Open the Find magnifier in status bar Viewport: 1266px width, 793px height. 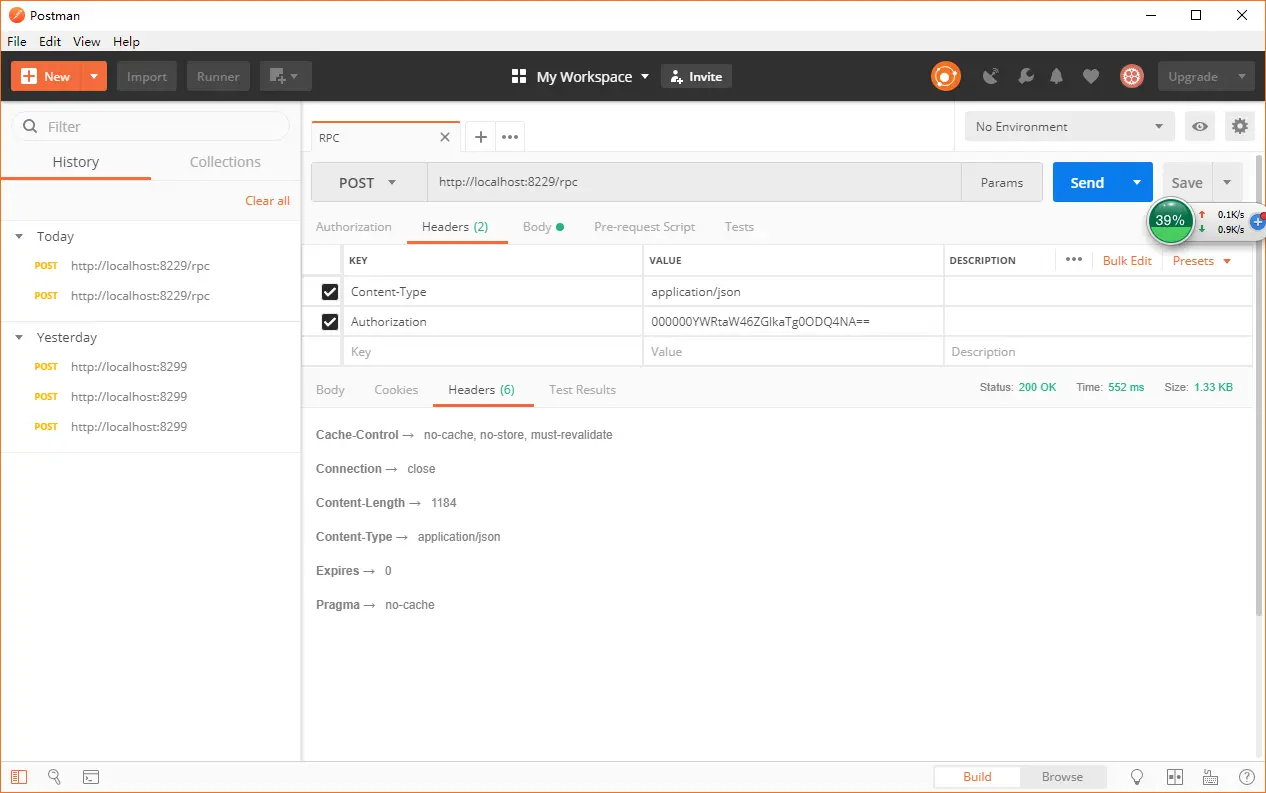[x=55, y=776]
